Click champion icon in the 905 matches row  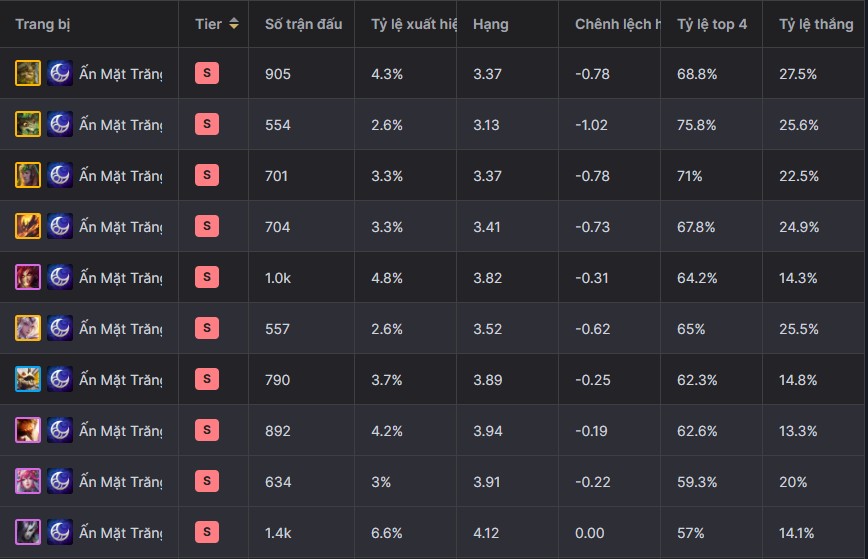(28, 74)
